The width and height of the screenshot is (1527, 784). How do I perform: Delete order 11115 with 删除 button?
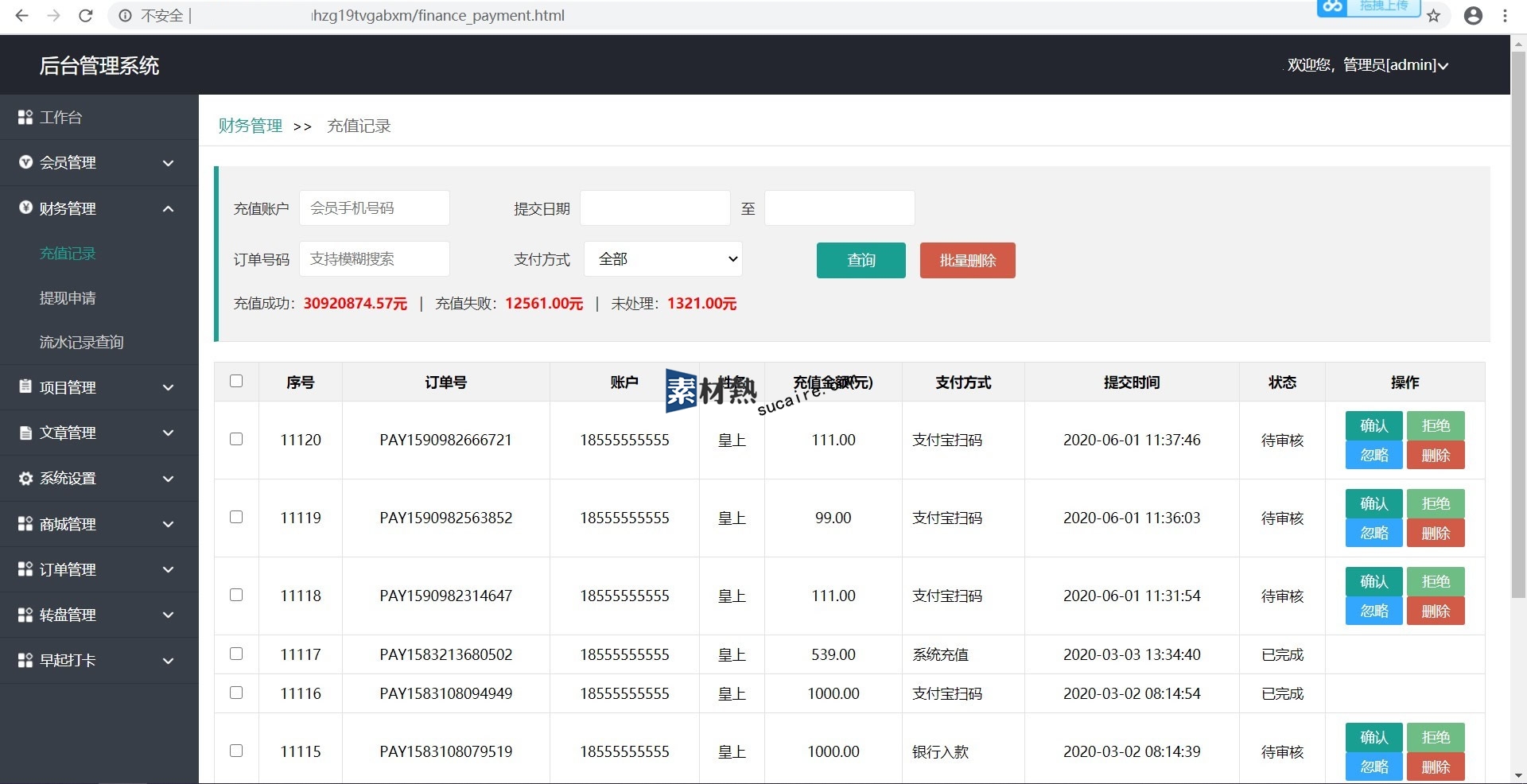(x=1436, y=767)
